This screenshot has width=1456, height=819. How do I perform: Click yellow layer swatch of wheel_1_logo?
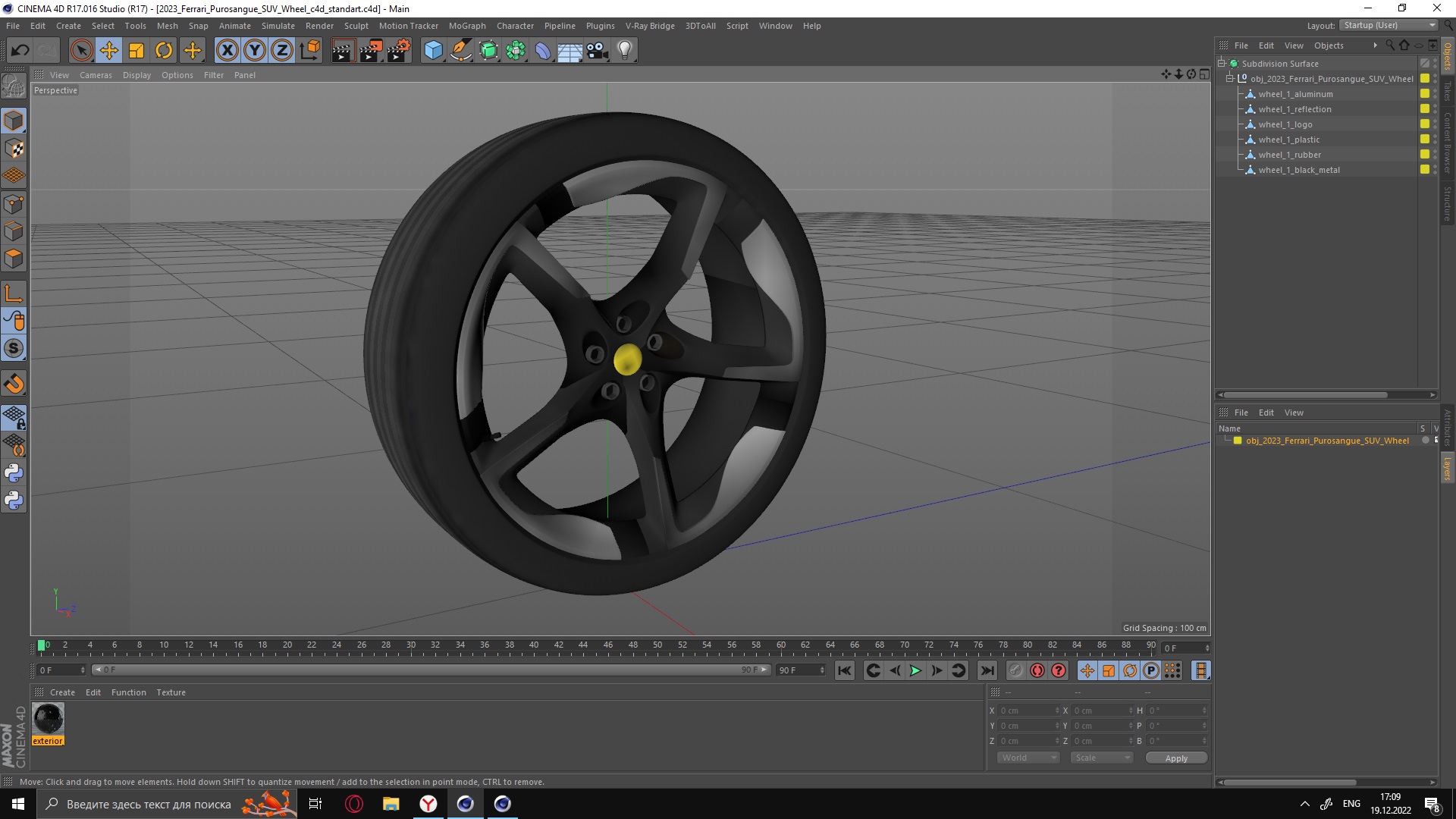(1425, 124)
